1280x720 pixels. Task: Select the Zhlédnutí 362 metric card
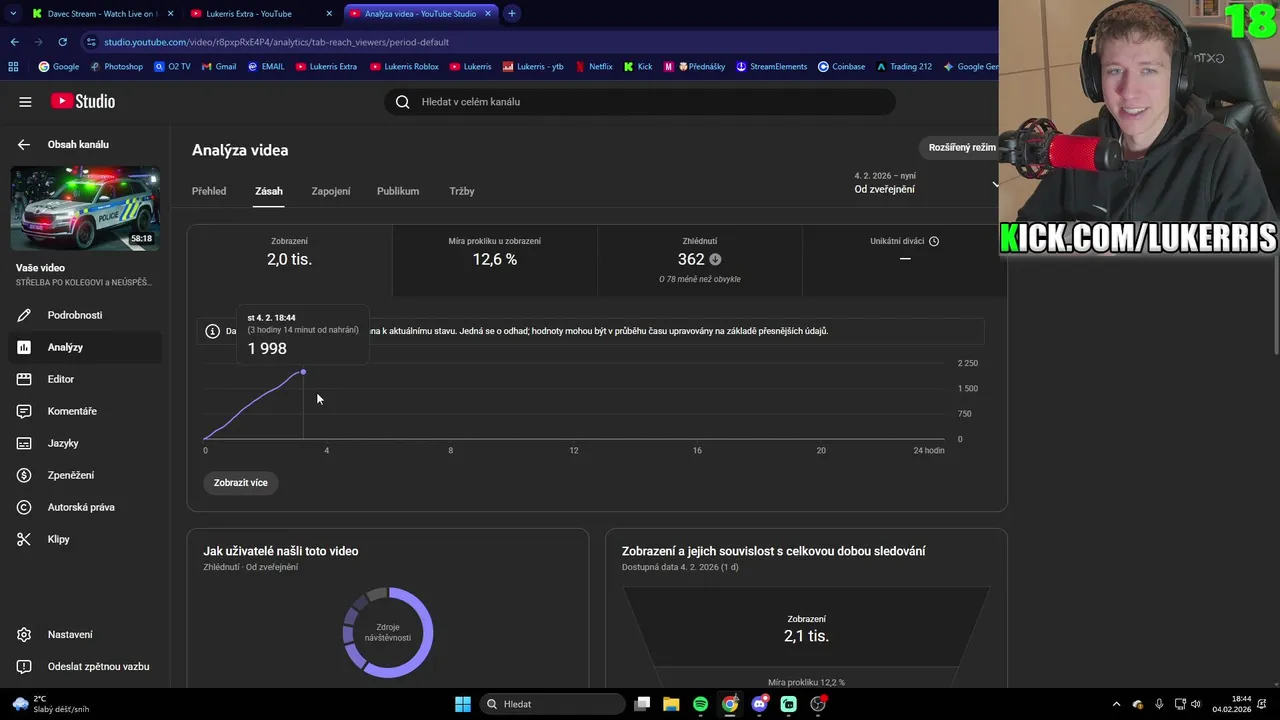coord(700,260)
